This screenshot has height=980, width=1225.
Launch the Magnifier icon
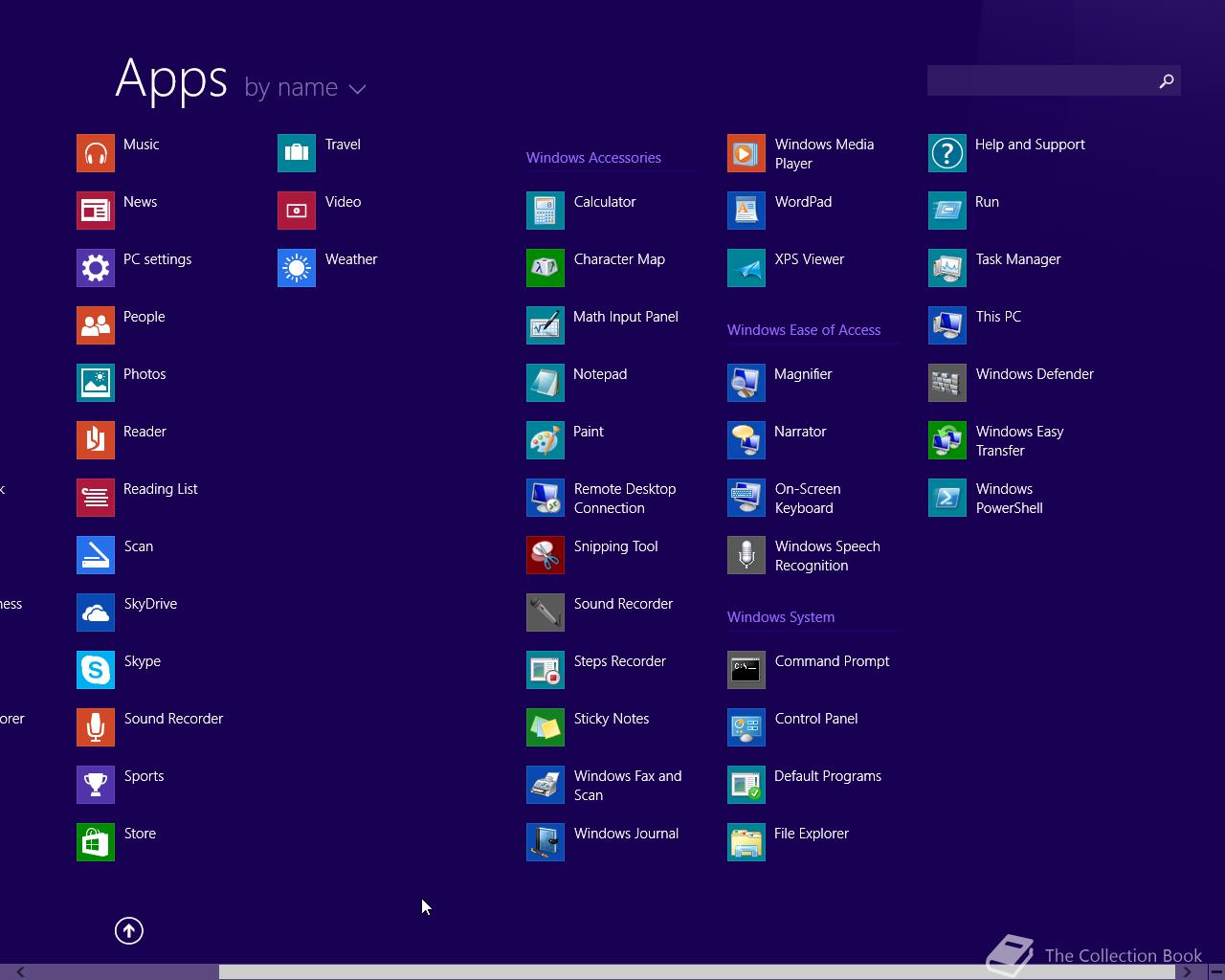(x=746, y=383)
